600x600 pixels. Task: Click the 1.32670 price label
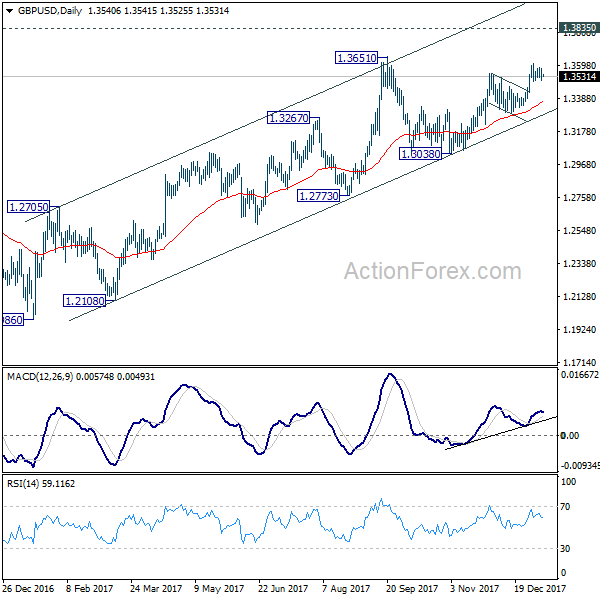click(289, 118)
